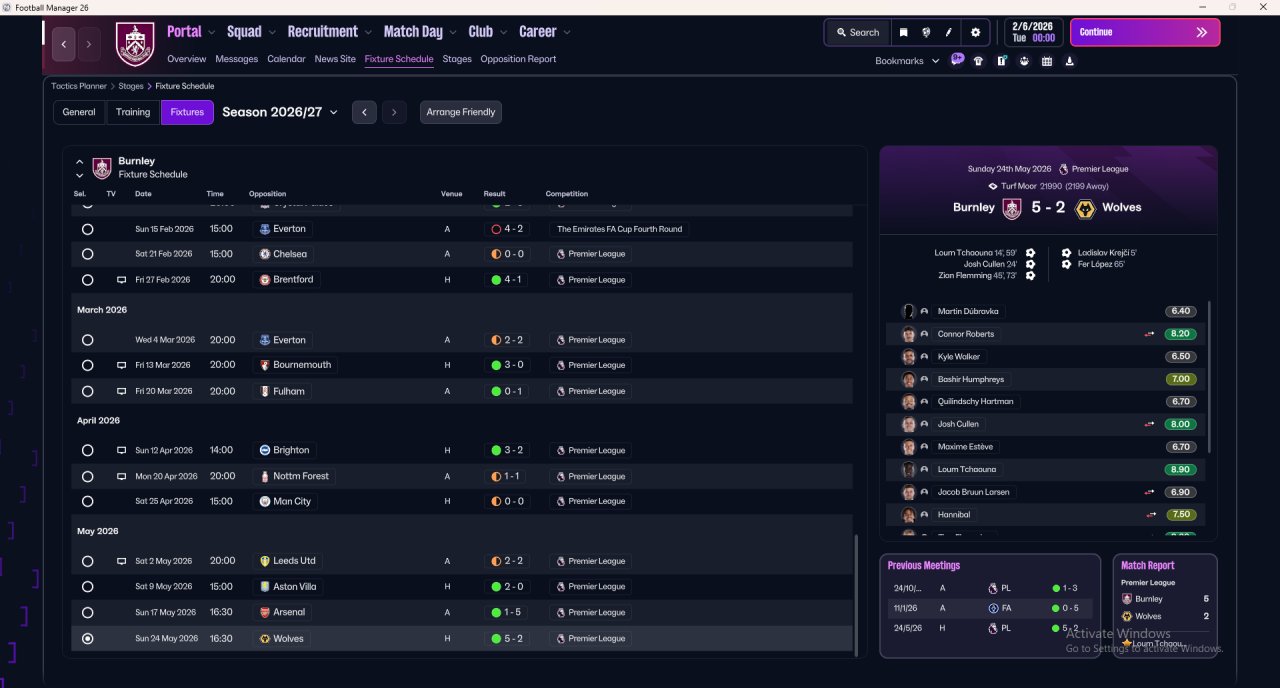The image size is (1280, 688).
Task: Click the Premier League icon on the Aston Villa row
Action: pos(561,587)
